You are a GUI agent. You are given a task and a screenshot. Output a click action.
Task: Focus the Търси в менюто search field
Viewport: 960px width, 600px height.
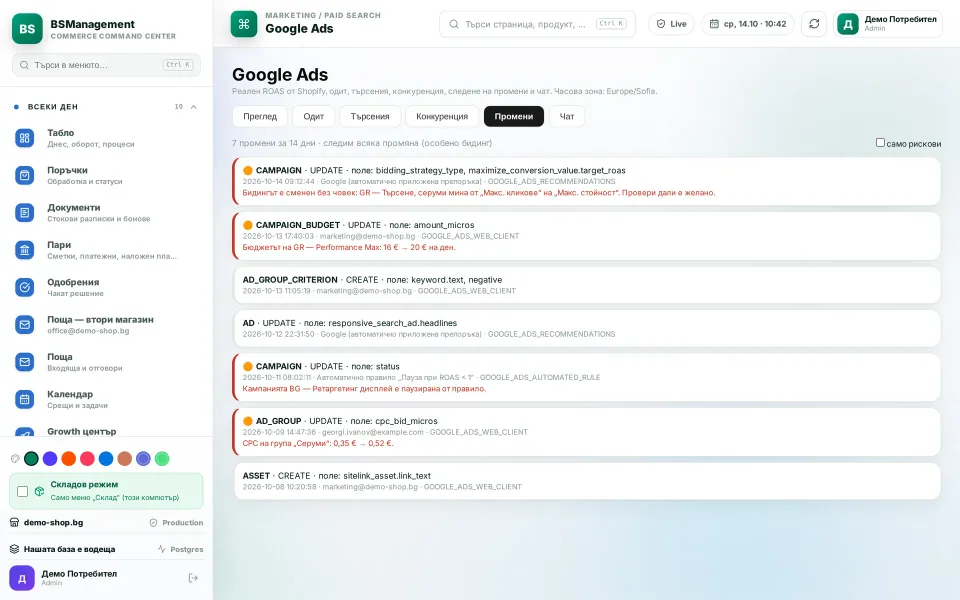pyautogui.click(x=107, y=65)
